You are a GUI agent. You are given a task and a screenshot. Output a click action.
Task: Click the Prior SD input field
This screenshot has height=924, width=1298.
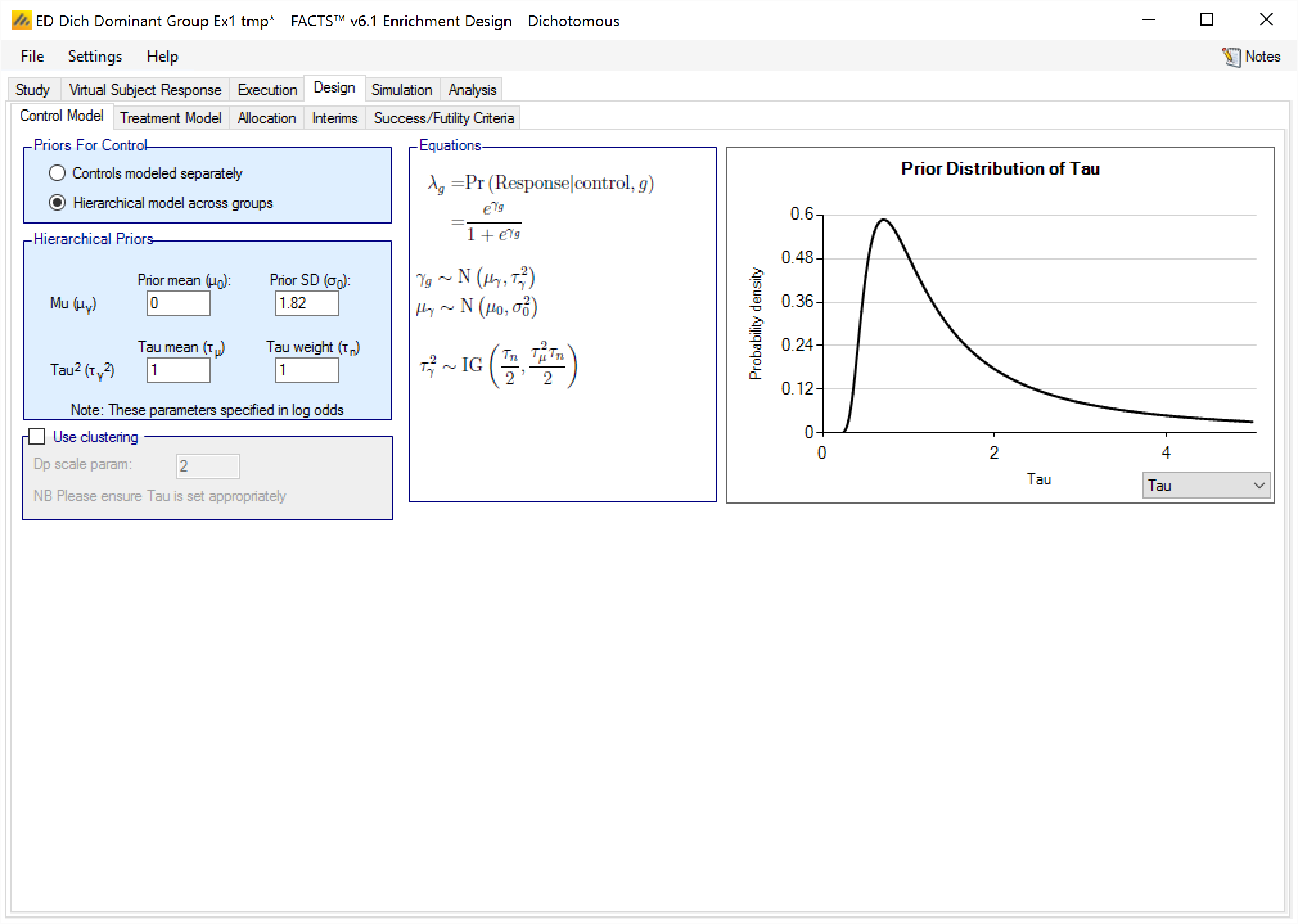(307, 303)
